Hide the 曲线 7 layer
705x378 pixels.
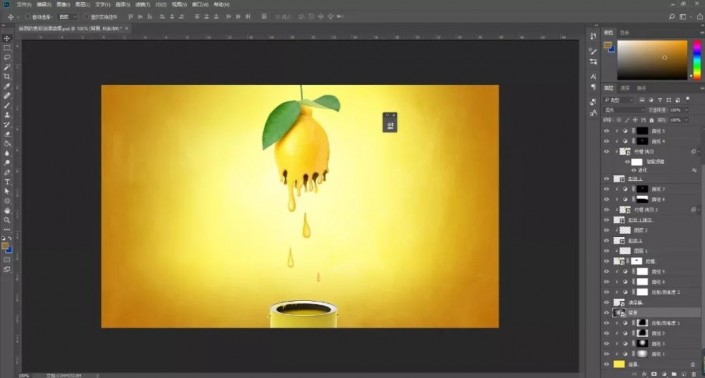coord(607,189)
